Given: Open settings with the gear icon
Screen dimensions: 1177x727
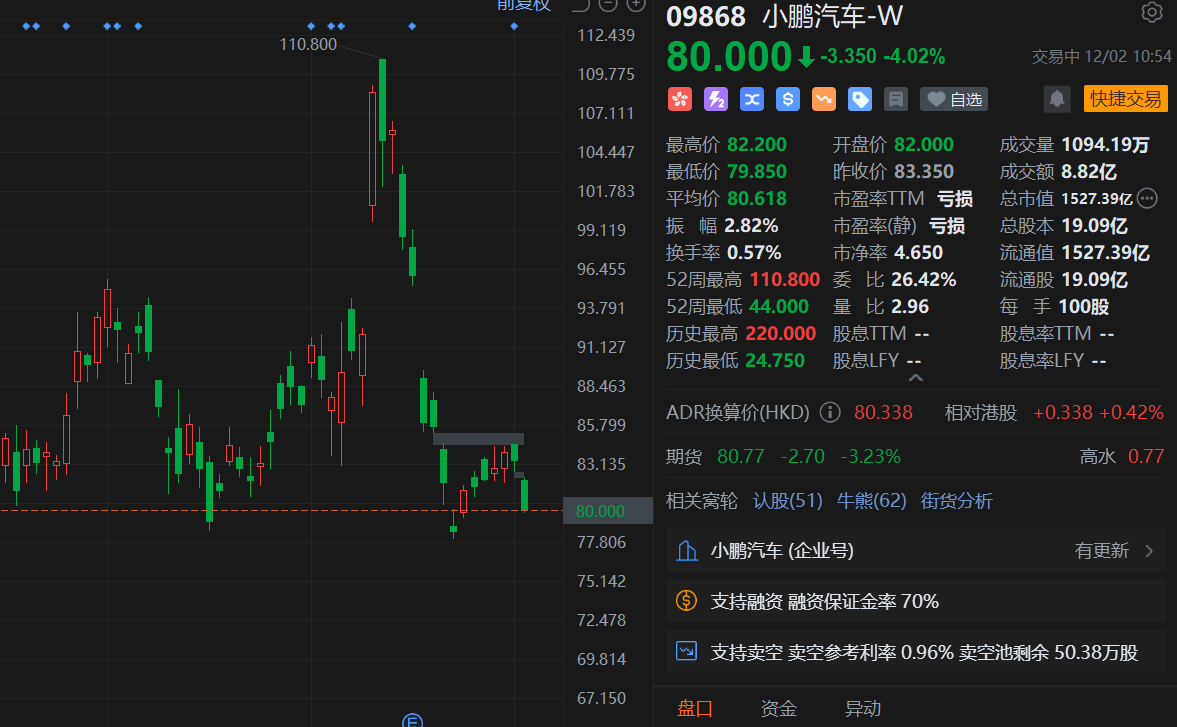Looking at the screenshot, I should click(1152, 13).
